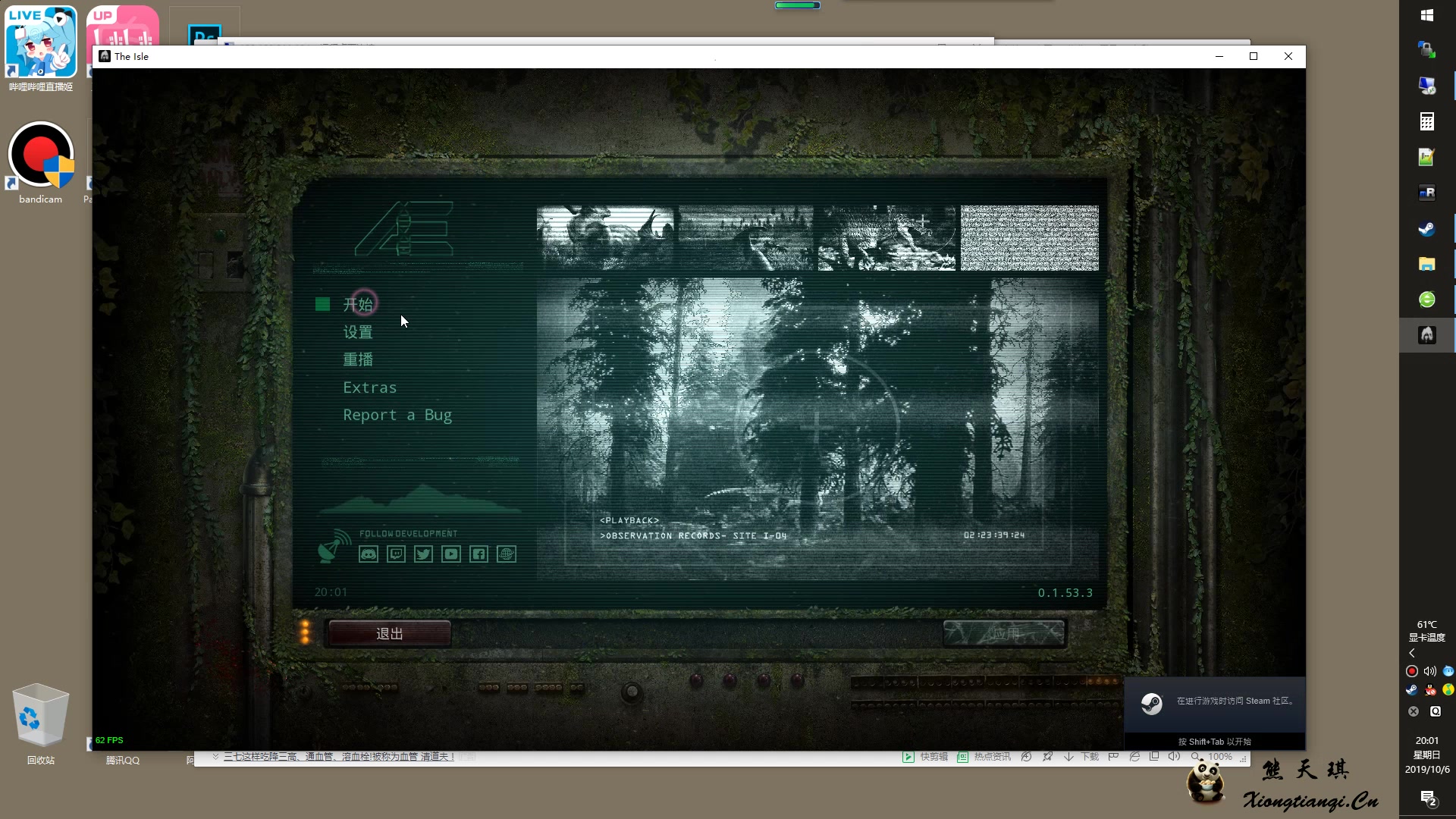The height and width of the screenshot is (819, 1456).
Task: Open the bandicam desktop shortcut
Action: (x=40, y=163)
